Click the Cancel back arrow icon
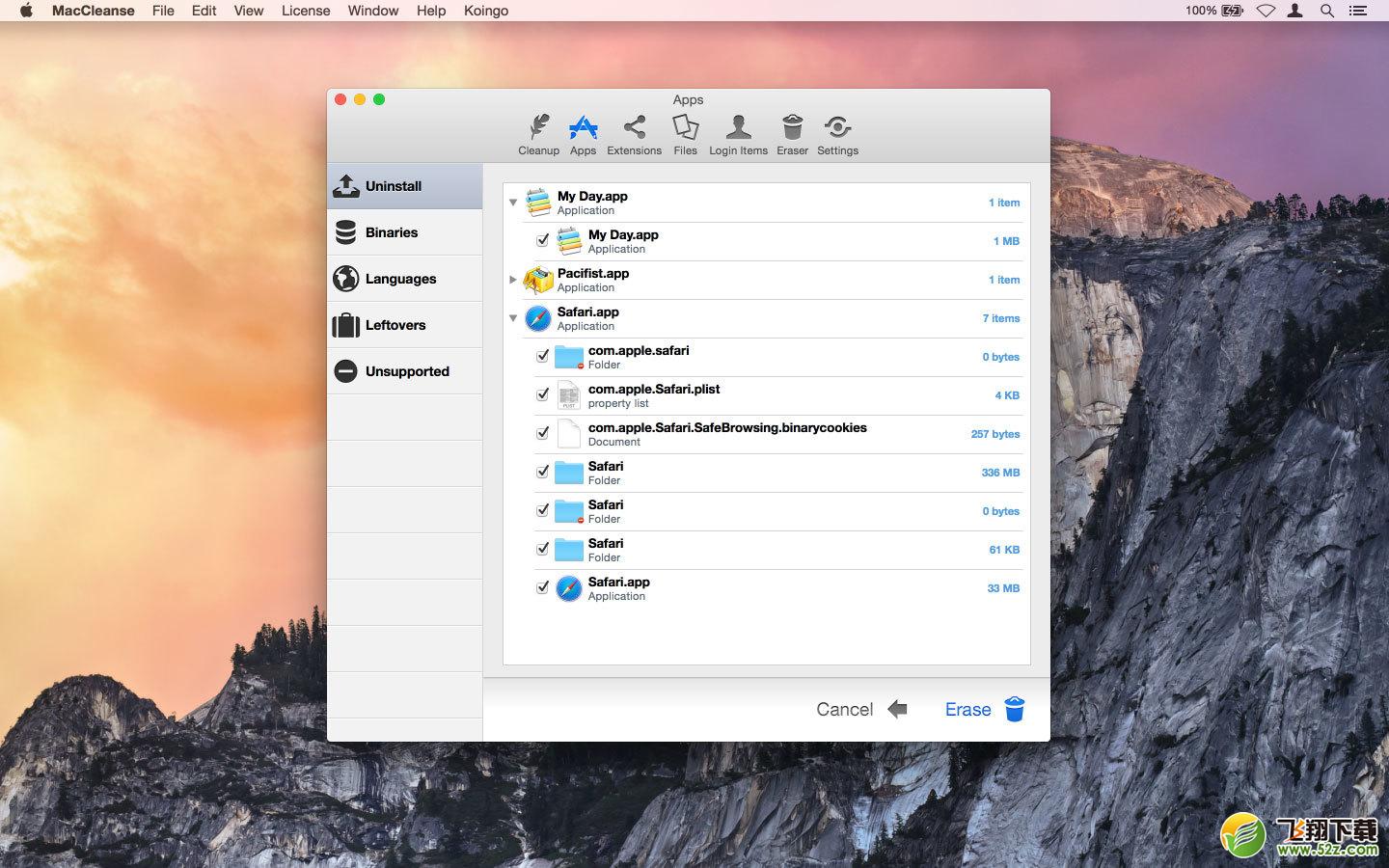1389x868 pixels. click(897, 709)
